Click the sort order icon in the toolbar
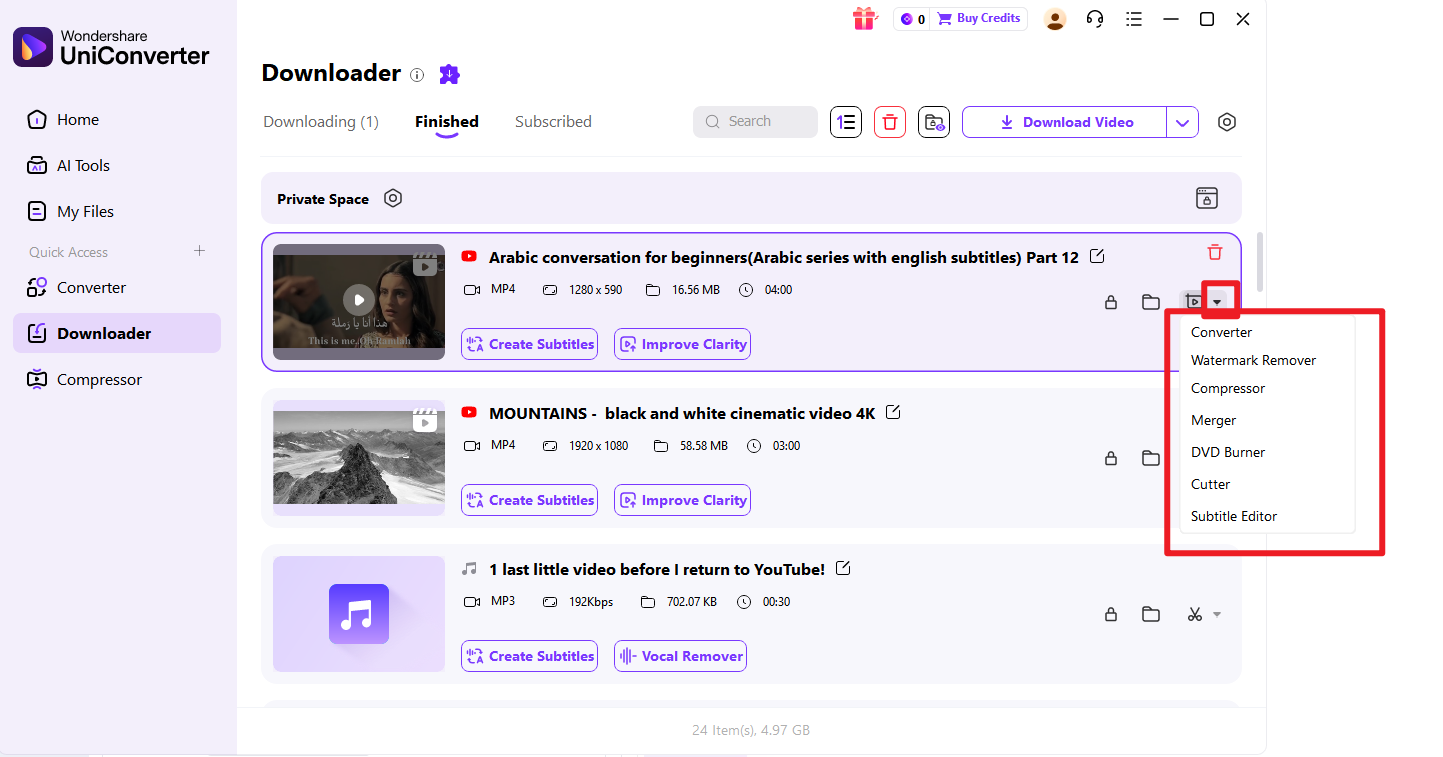 click(846, 121)
